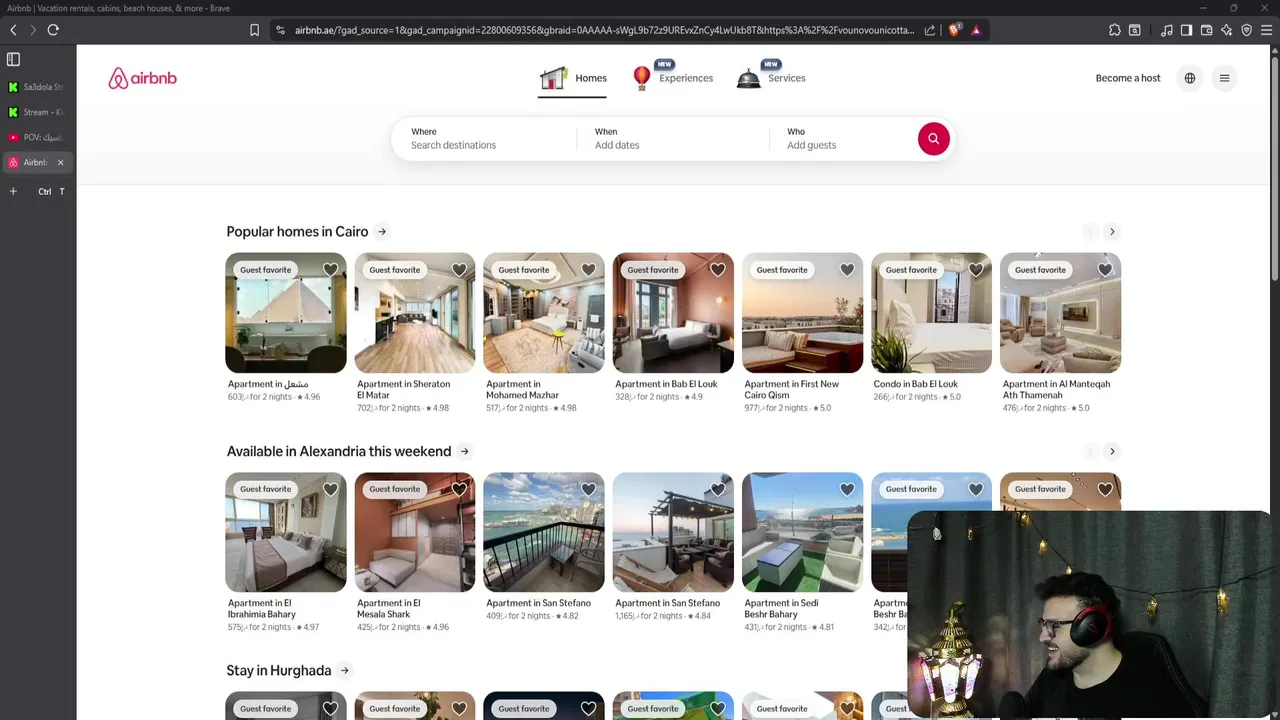Open the globe language selector

click(1189, 78)
